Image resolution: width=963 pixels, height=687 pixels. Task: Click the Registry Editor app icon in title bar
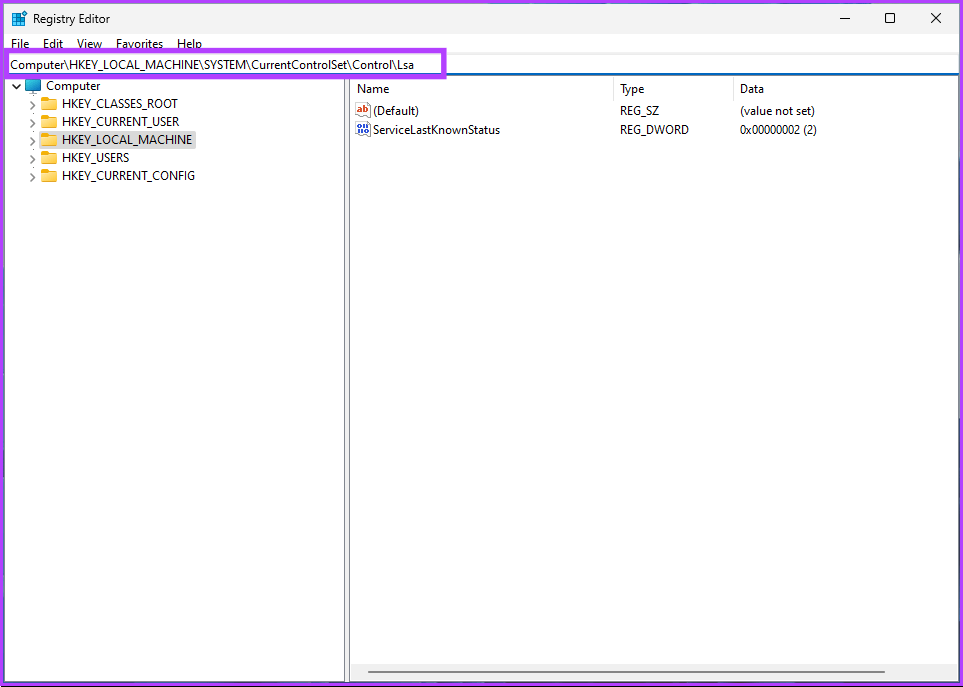point(19,18)
